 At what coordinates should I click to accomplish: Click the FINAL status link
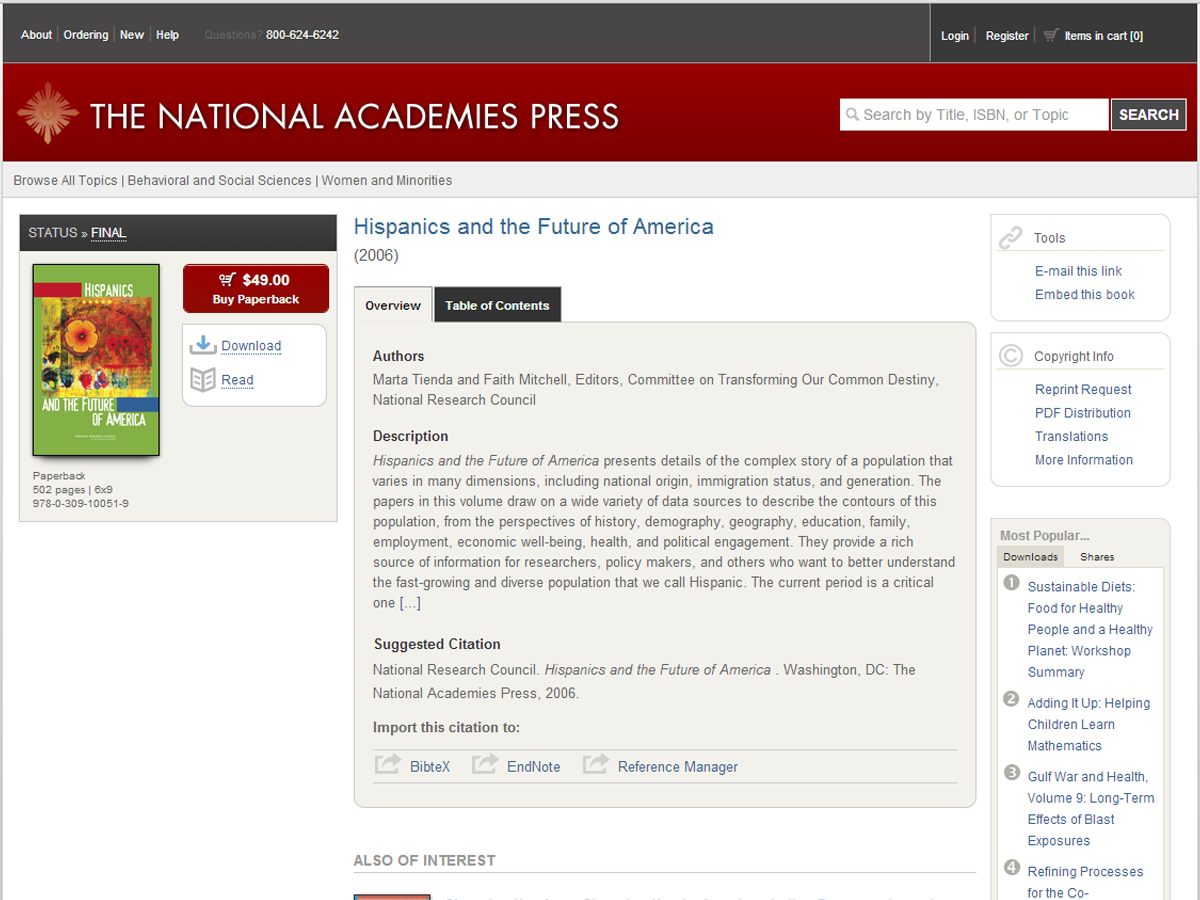[x=108, y=233]
